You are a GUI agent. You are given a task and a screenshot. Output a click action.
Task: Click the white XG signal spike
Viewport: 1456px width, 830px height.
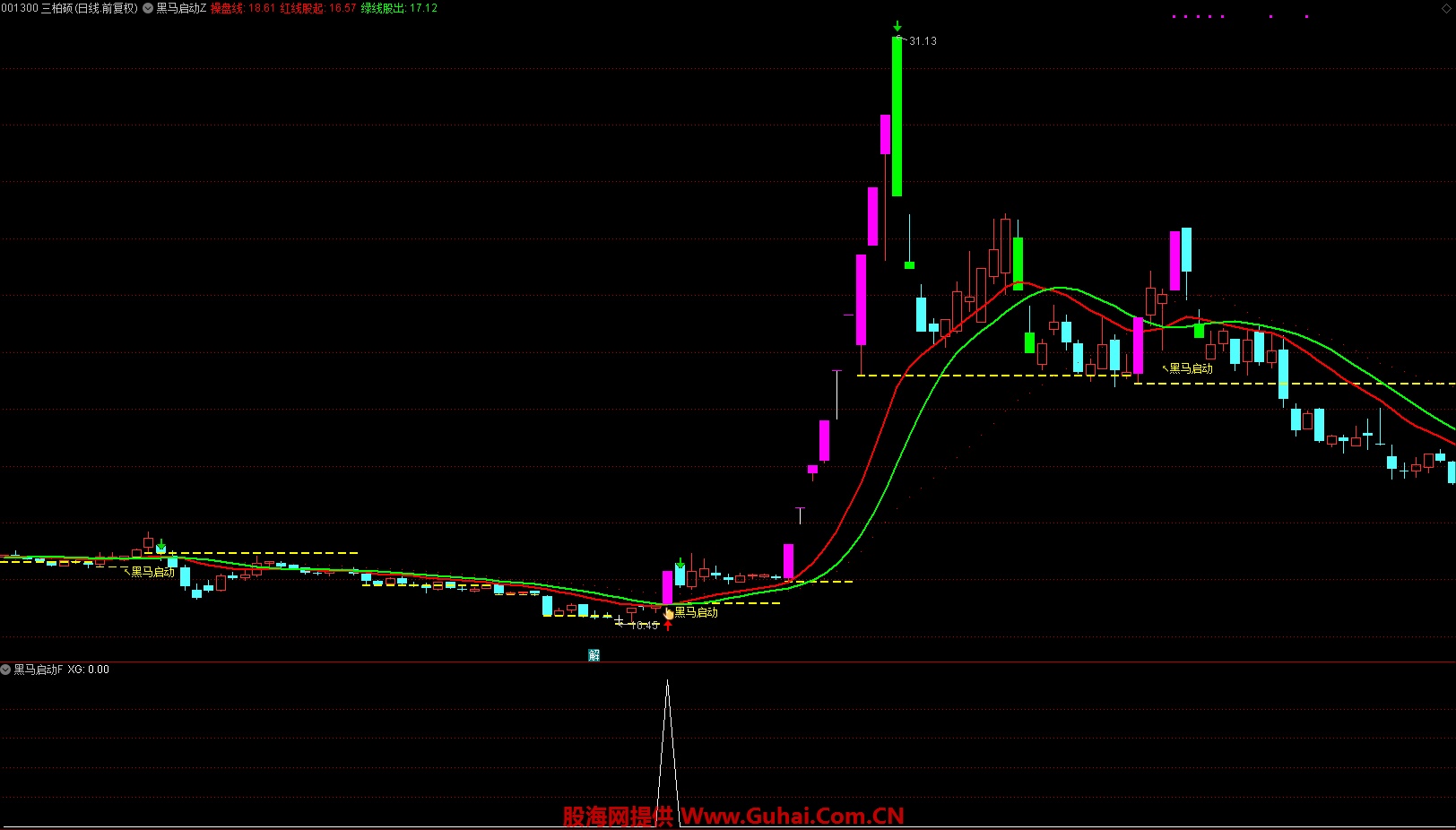(667, 751)
